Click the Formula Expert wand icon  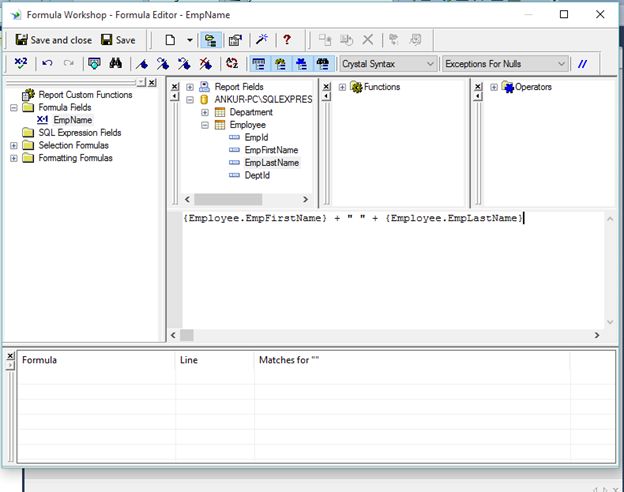point(262,40)
